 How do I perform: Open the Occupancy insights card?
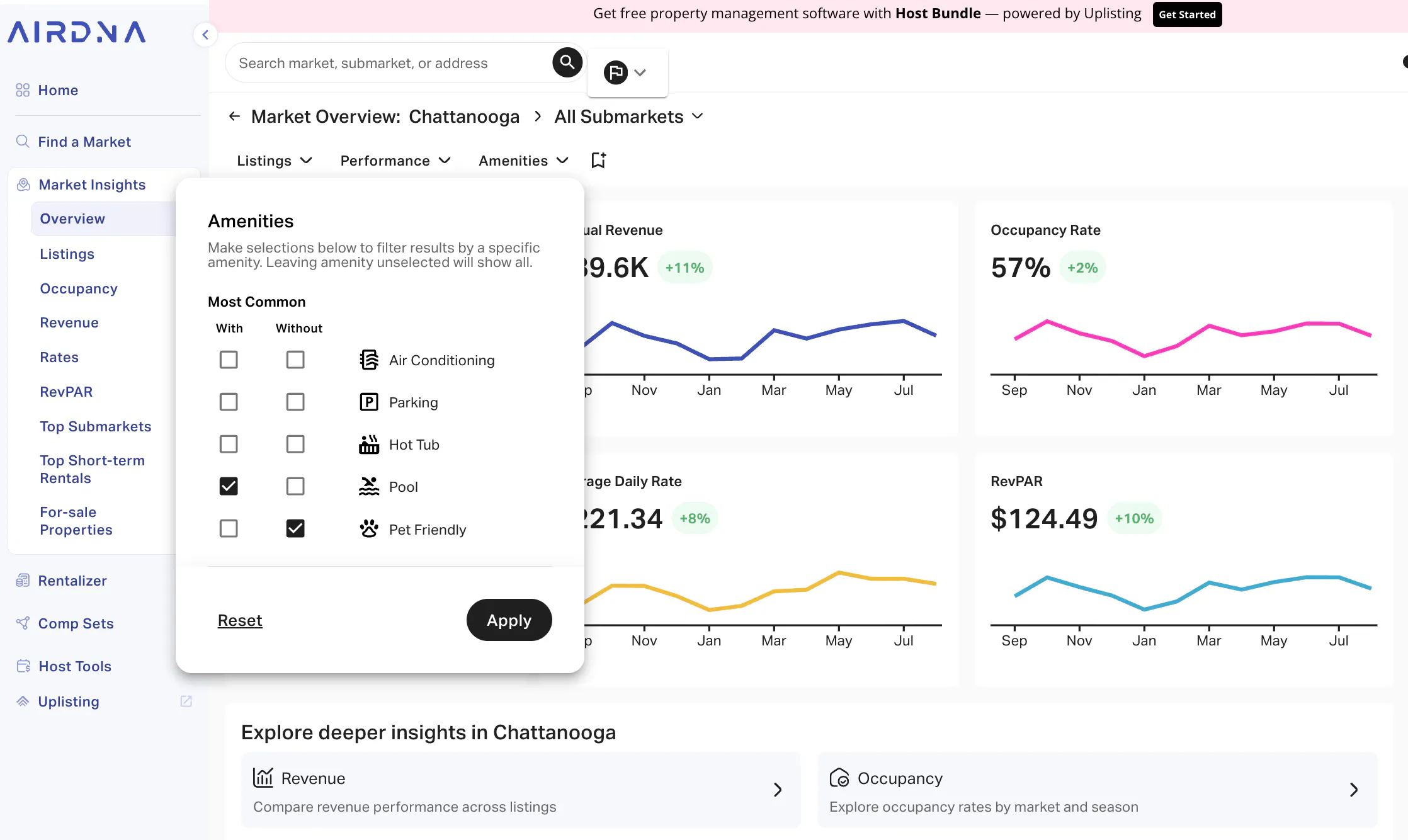pyautogui.click(x=1097, y=790)
